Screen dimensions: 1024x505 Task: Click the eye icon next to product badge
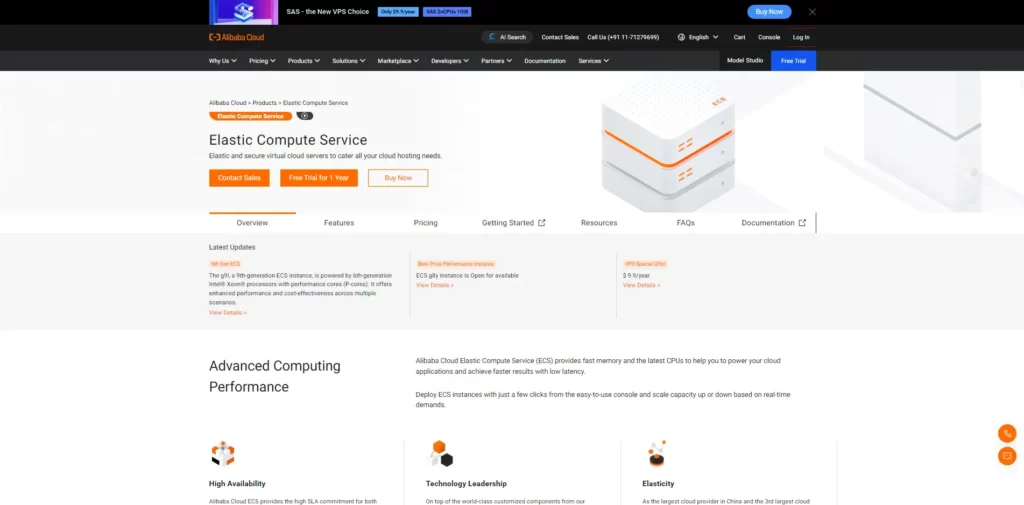pyautogui.click(x=304, y=116)
